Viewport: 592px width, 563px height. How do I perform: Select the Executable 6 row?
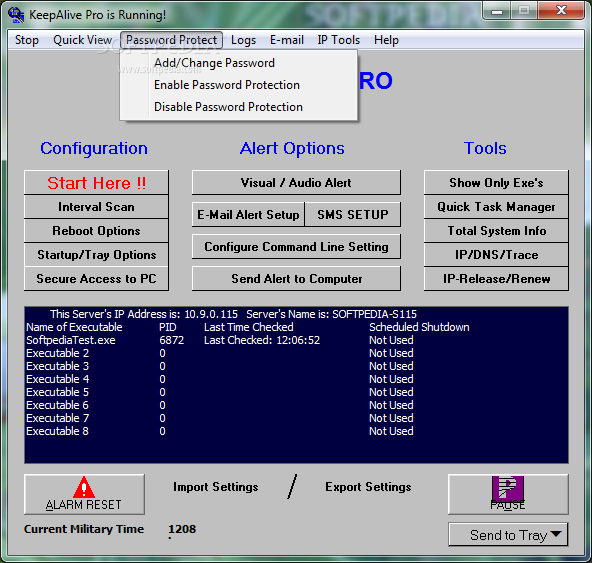pos(296,405)
